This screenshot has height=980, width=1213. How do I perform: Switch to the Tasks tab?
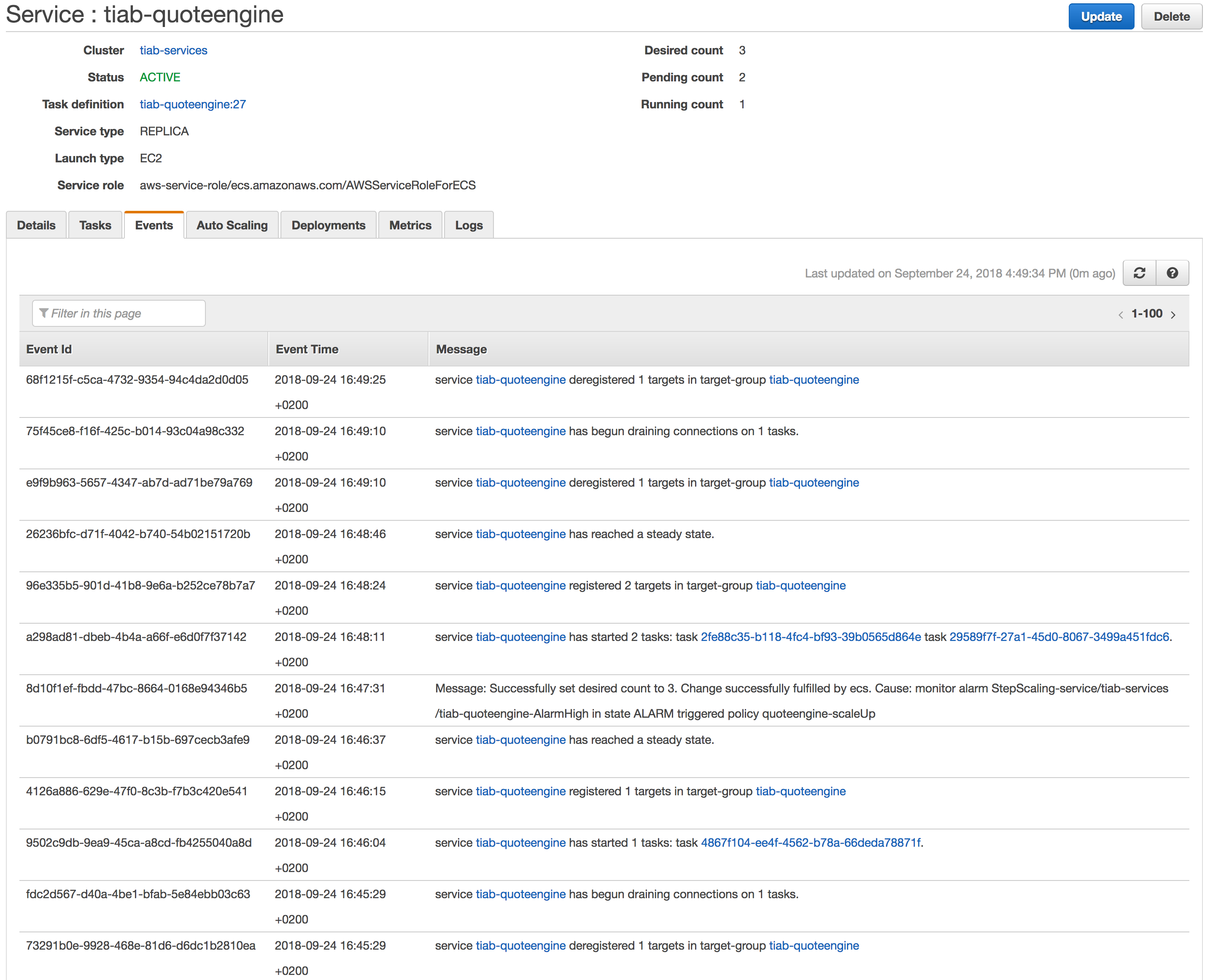tap(95, 225)
